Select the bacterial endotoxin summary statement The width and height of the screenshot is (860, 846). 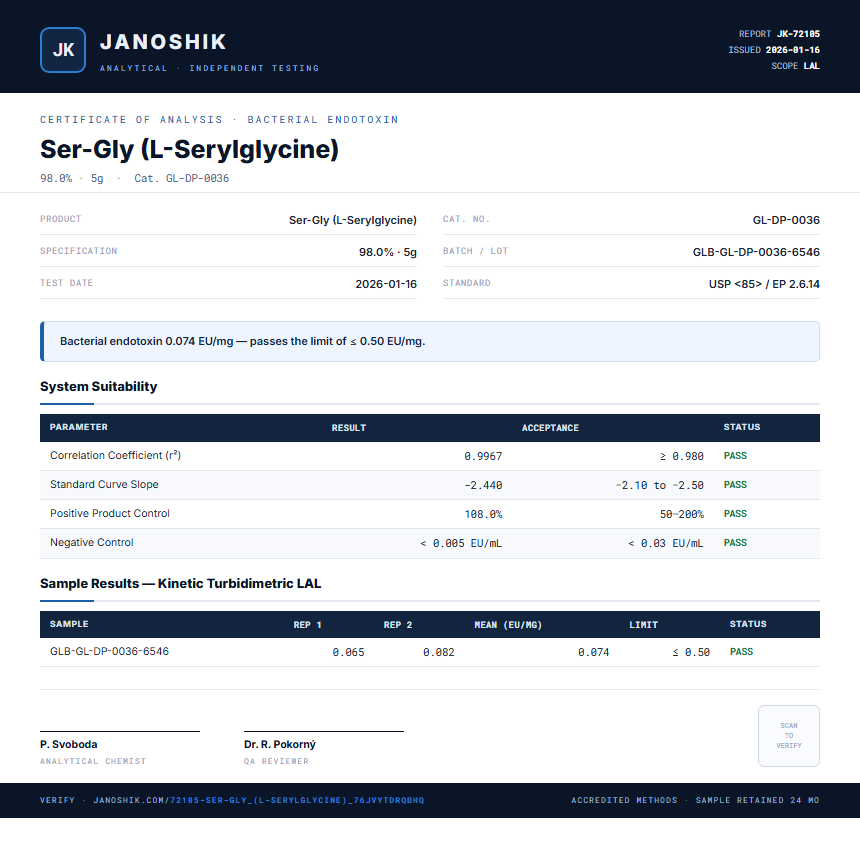tap(242, 341)
